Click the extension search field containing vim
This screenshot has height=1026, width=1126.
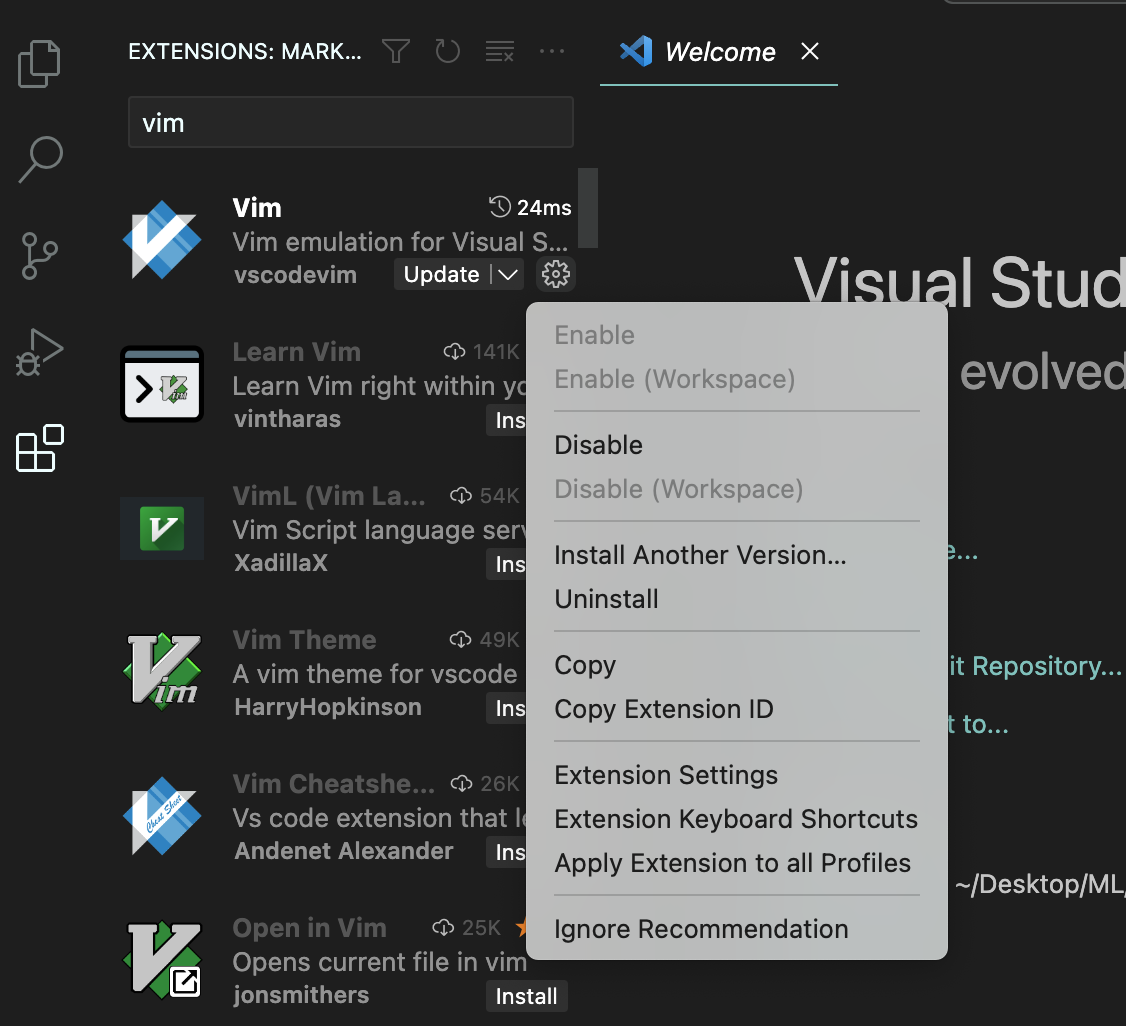click(x=350, y=123)
